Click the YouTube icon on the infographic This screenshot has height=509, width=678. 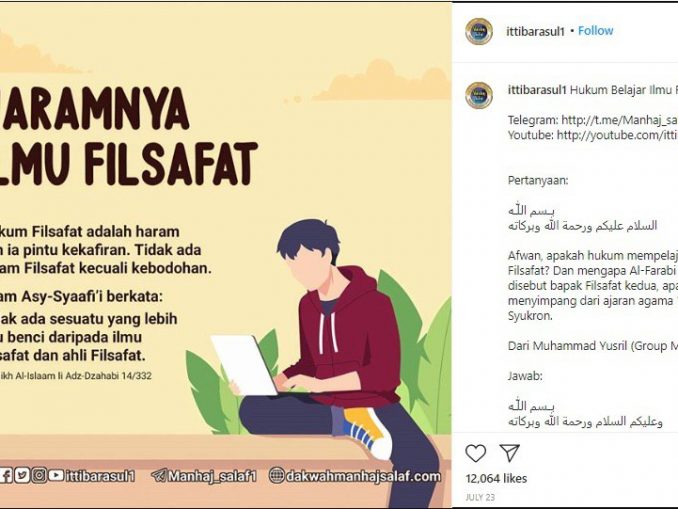coord(56,476)
